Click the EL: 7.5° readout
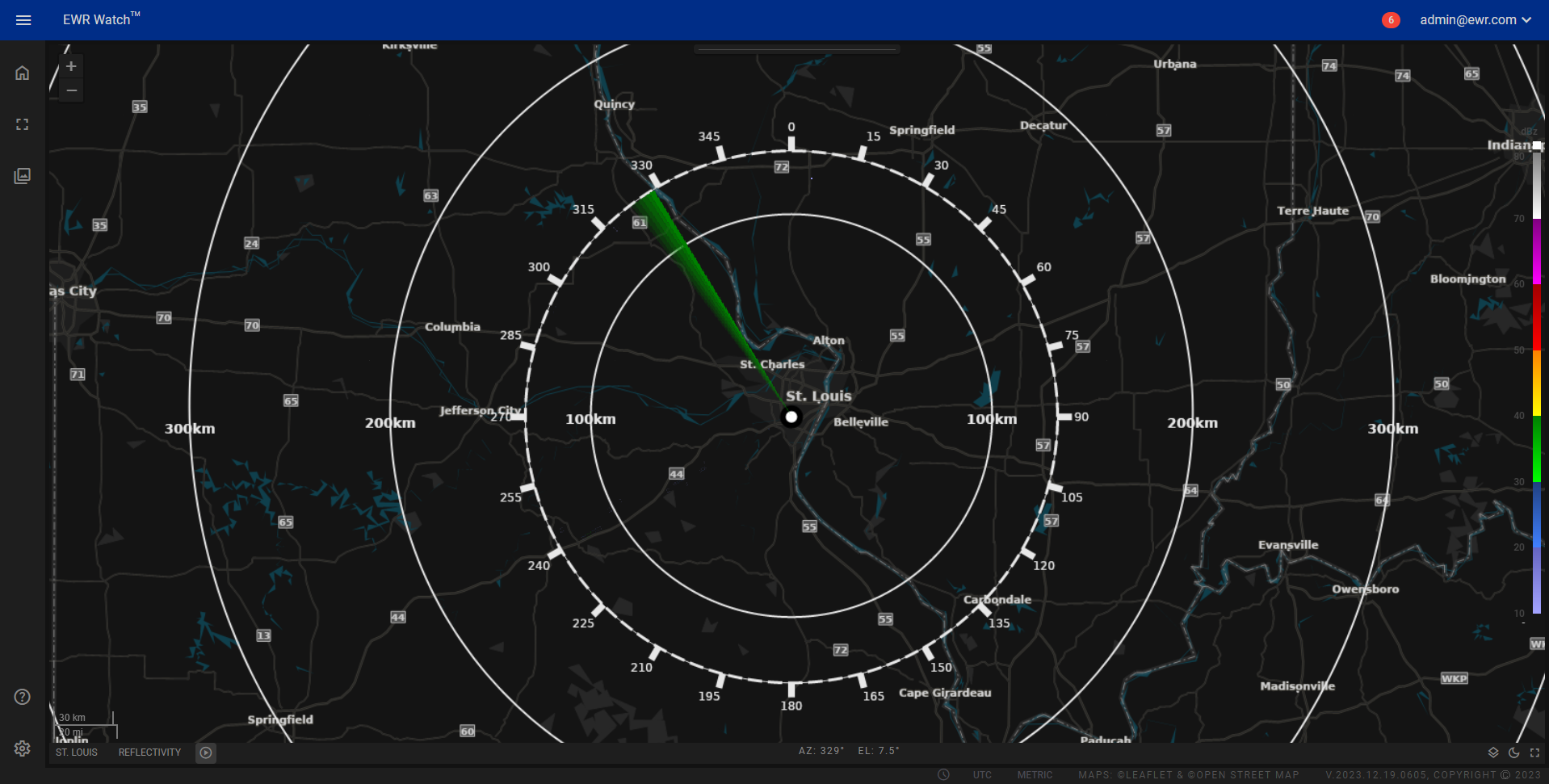Image resolution: width=1549 pixels, height=784 pixels. click(879, 751)
